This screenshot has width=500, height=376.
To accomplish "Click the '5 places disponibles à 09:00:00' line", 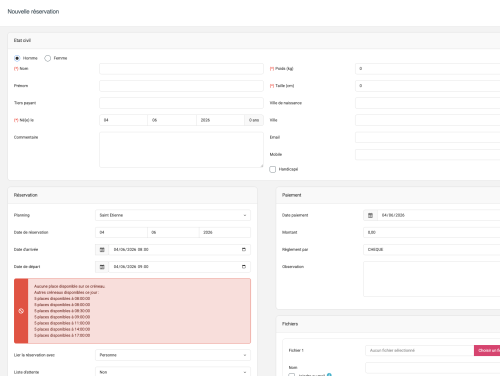I will coord(62,317).
